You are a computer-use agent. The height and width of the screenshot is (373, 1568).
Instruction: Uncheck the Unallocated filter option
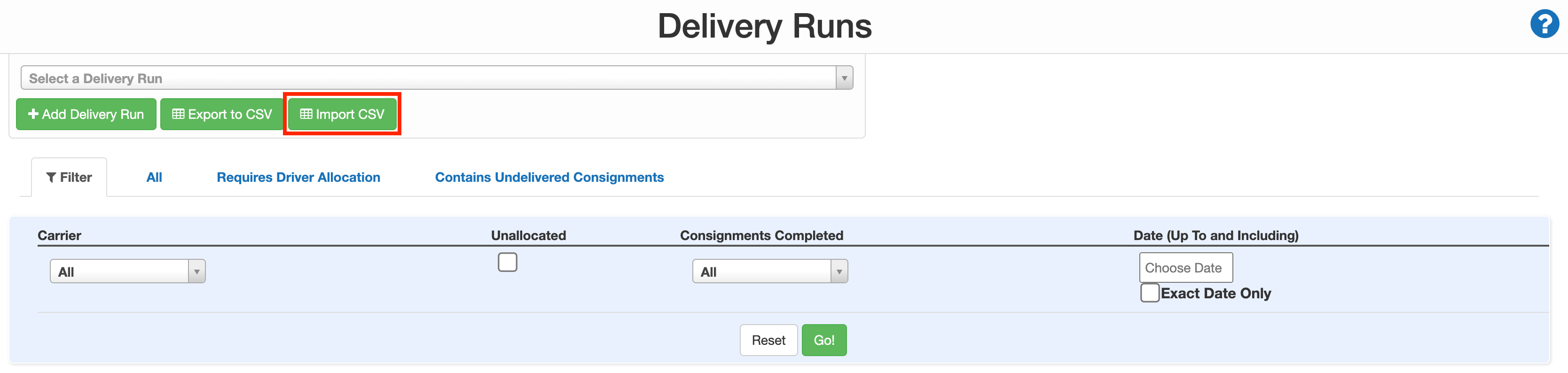(507, 262)
